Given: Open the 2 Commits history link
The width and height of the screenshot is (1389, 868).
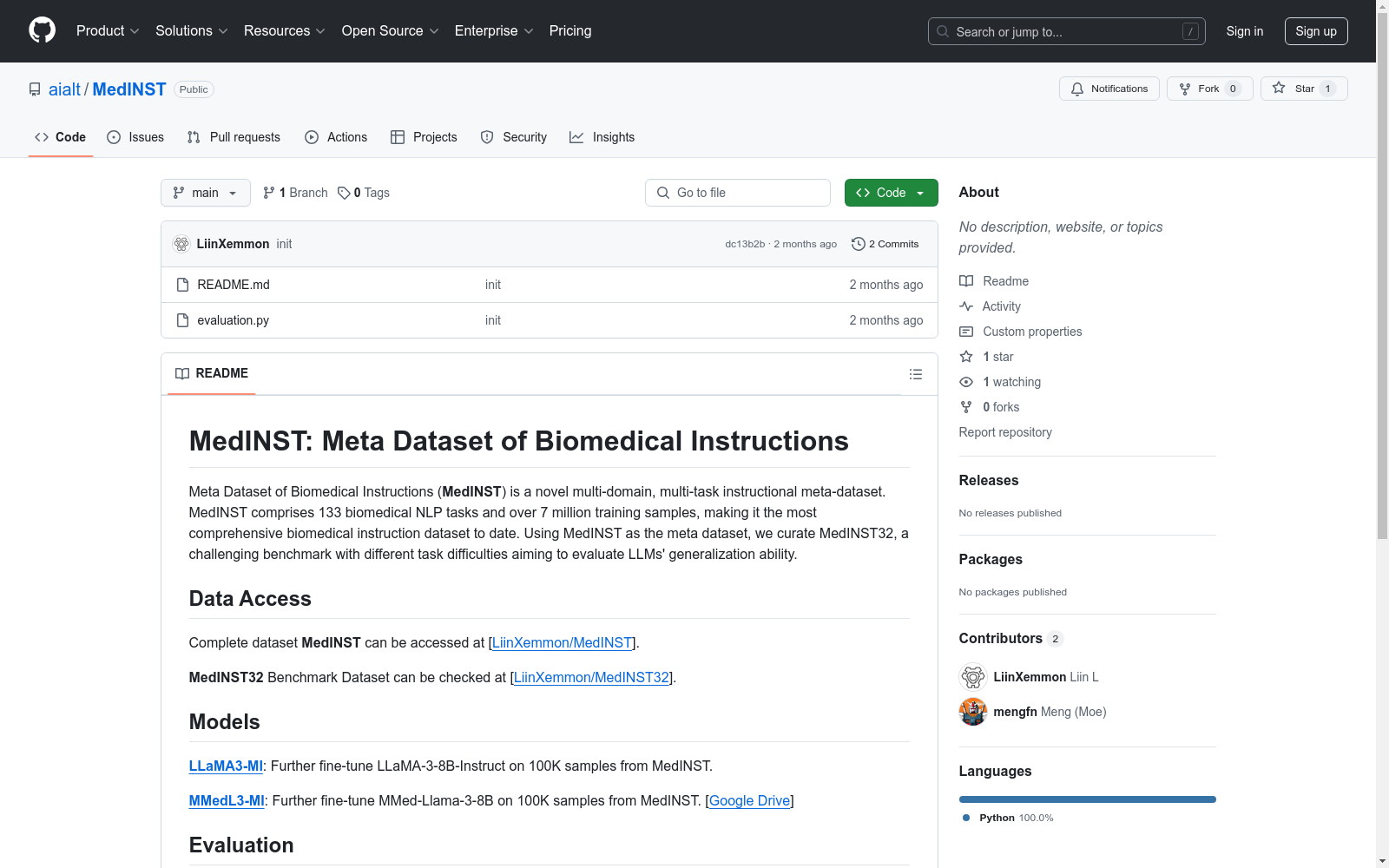Looking at the screenshot, I should point(885,244).
